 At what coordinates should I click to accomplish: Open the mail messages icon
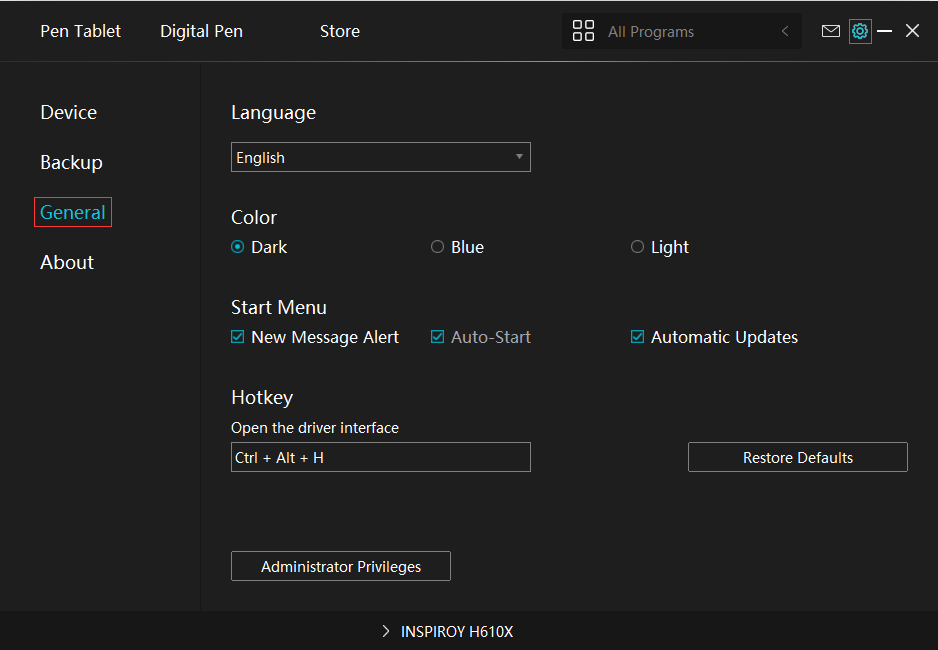(x=830, y=31)
